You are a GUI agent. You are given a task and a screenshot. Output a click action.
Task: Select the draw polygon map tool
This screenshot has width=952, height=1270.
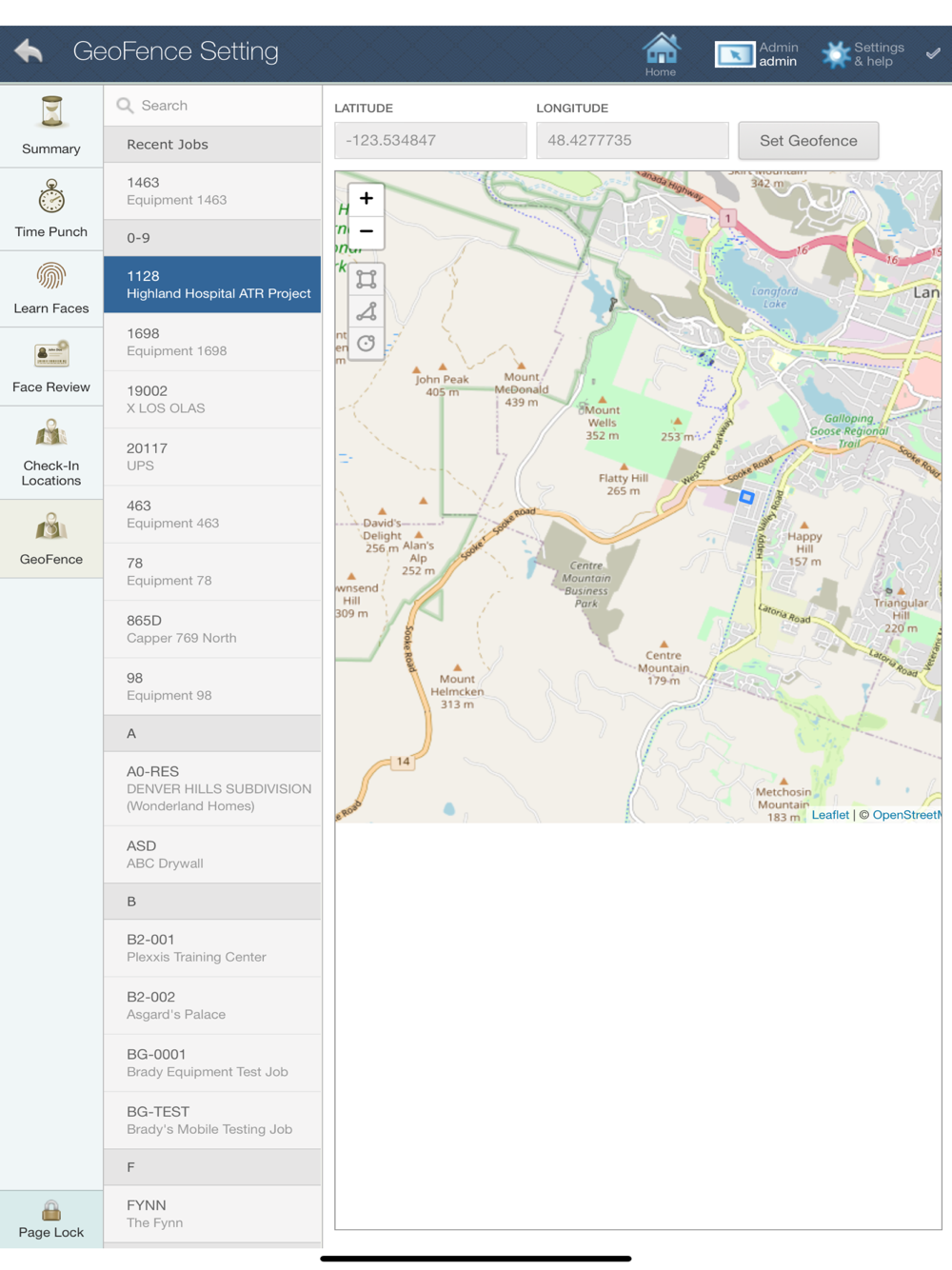coord(367,311)
